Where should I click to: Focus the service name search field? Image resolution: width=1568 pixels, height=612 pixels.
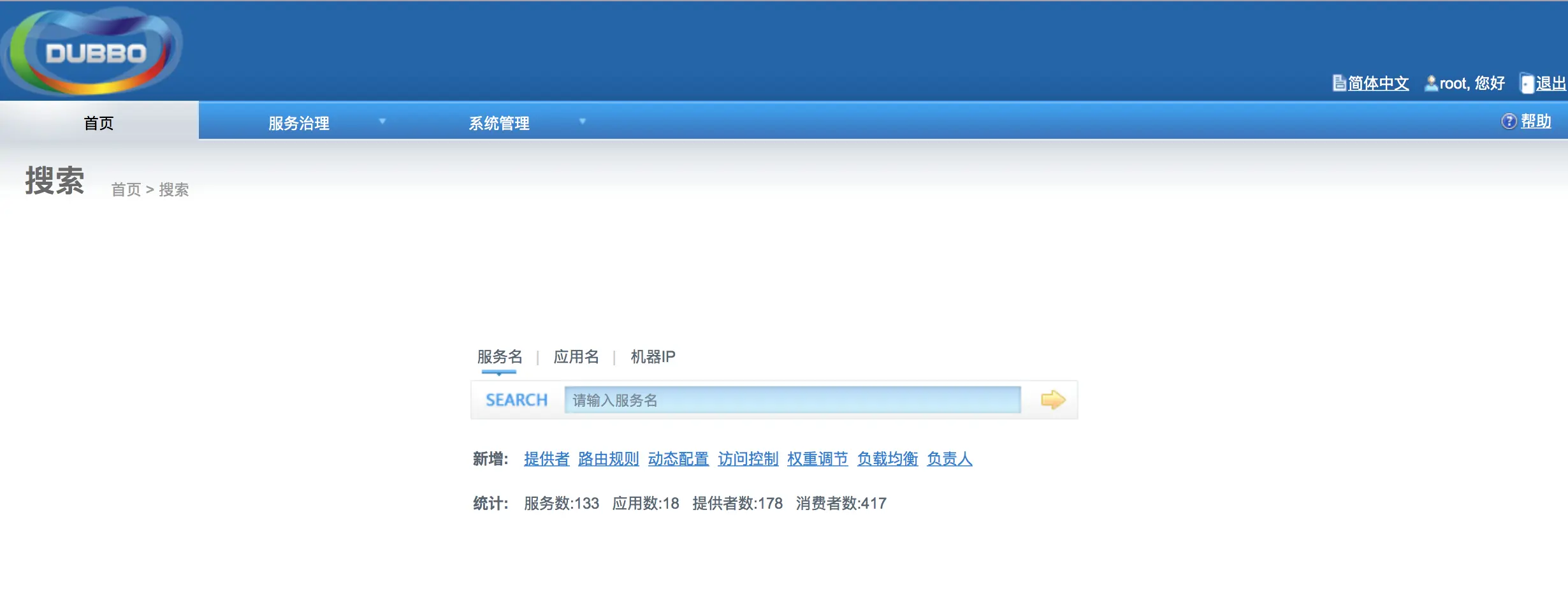coord(792,400)
